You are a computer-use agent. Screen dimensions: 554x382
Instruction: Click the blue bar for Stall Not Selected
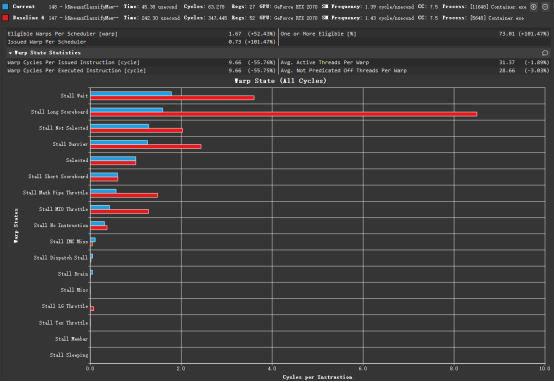(119, 126)
